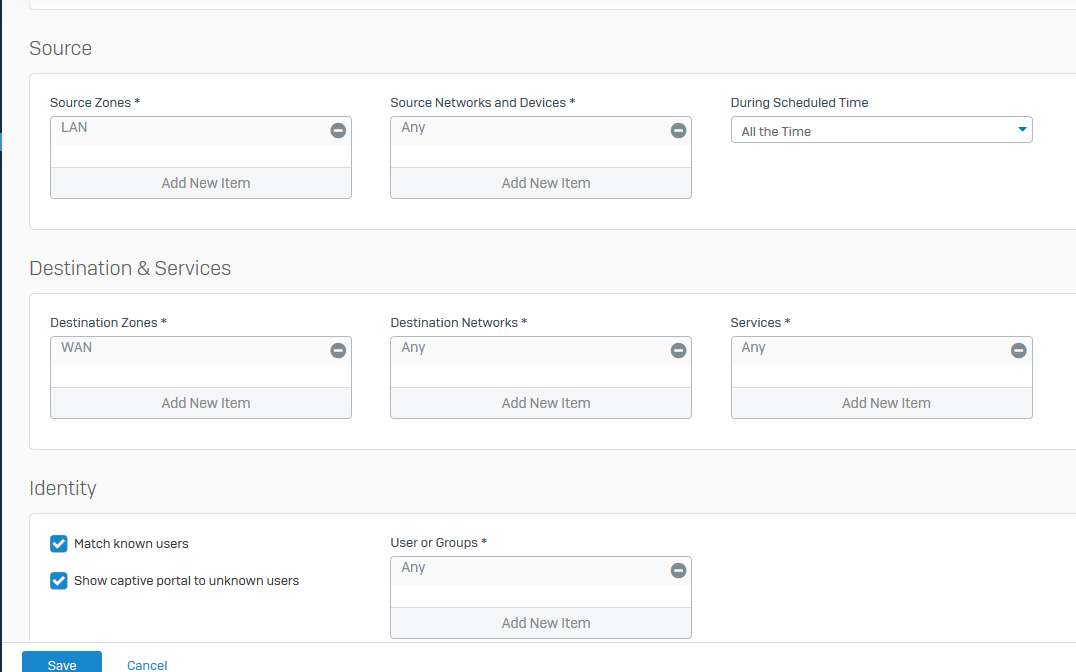Image resolution: width=1076 pixels, height=672 pixels.
Task: Remove Any from Destination Networks
Action: click(x=678, y=351)
